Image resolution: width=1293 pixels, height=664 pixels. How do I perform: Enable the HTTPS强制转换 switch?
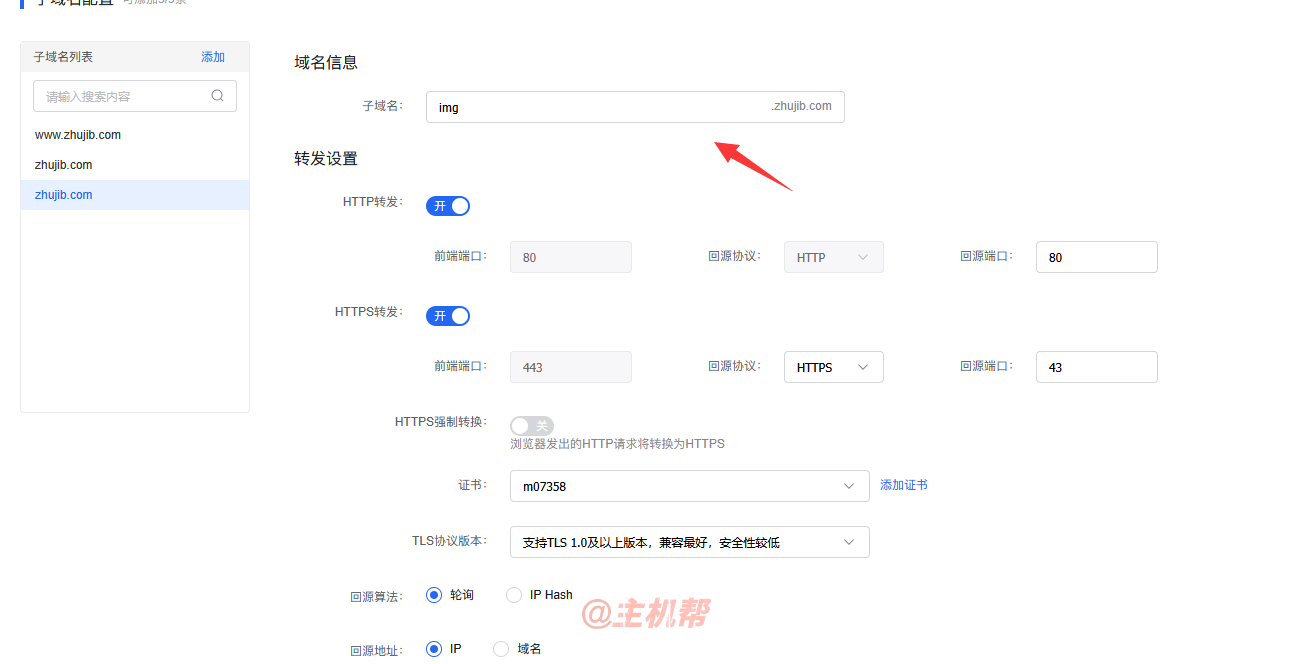pos(532,426)
